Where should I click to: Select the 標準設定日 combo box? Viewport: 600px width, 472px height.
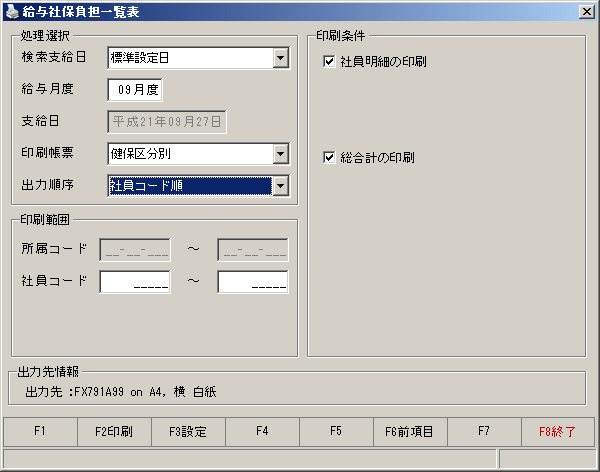point(198,58)
